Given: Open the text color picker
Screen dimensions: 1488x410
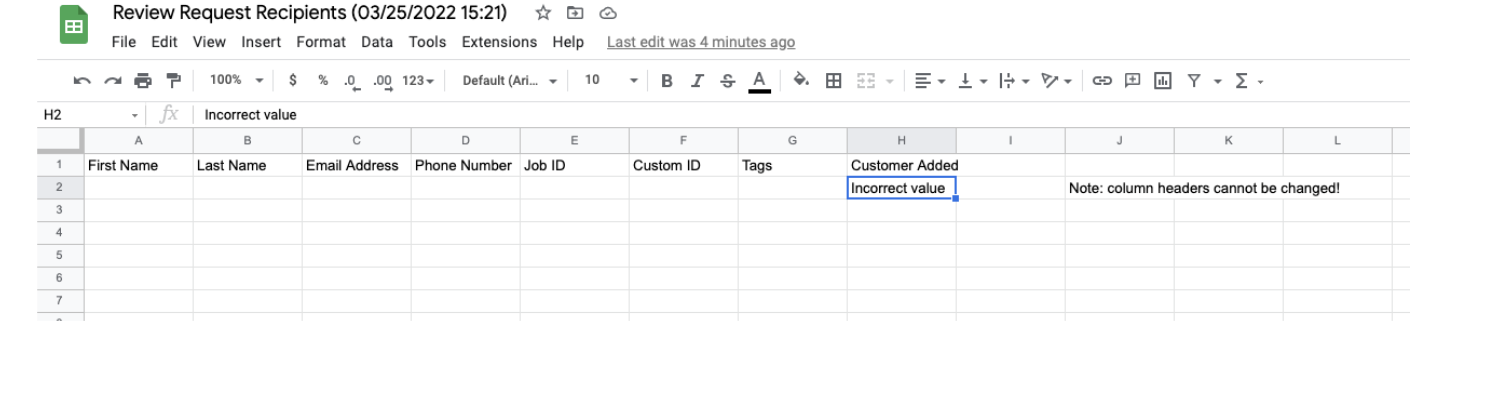Looking at the screenshot, I should (760, 81).
